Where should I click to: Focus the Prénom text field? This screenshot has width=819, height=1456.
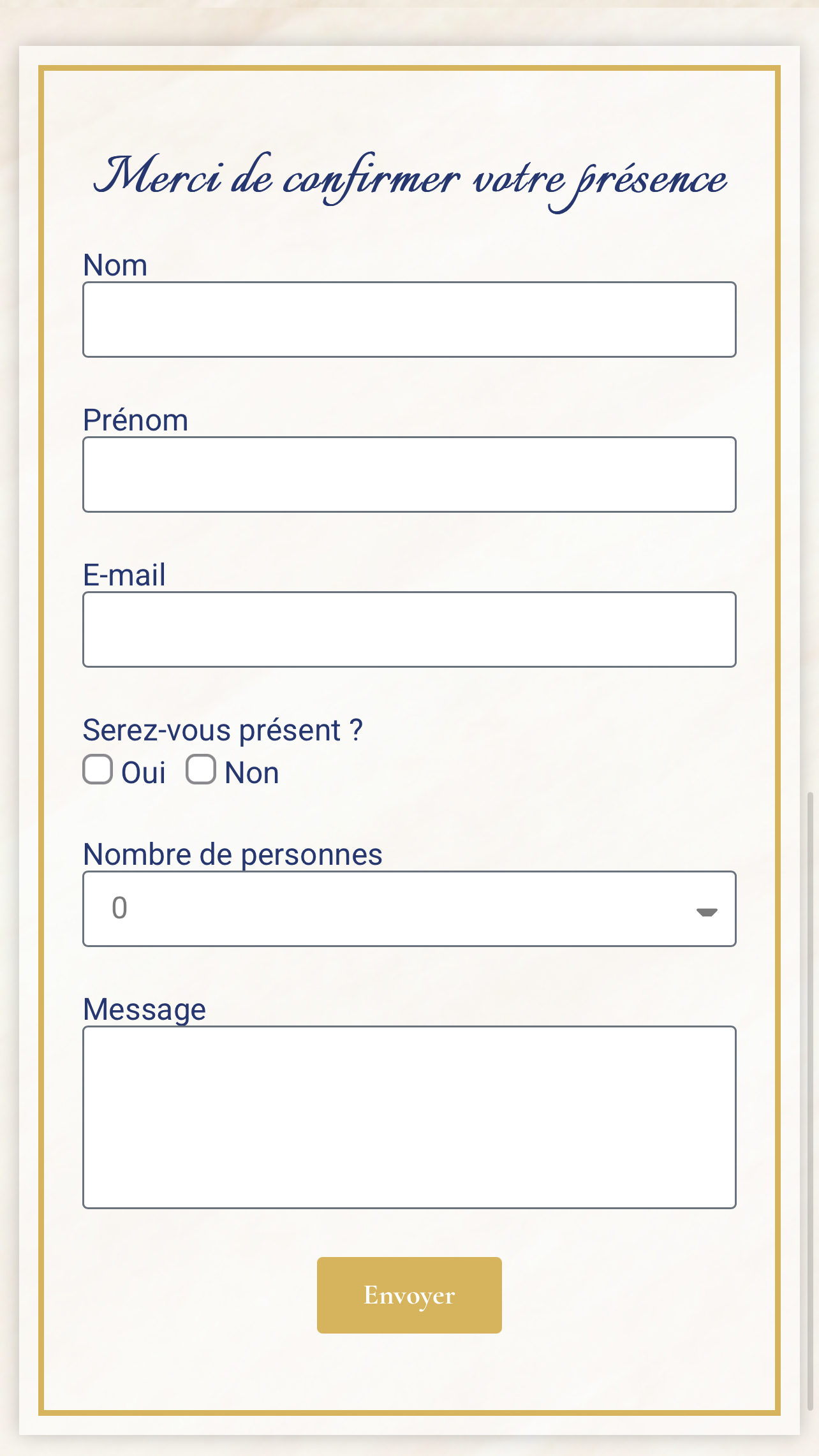pos(409,474)
